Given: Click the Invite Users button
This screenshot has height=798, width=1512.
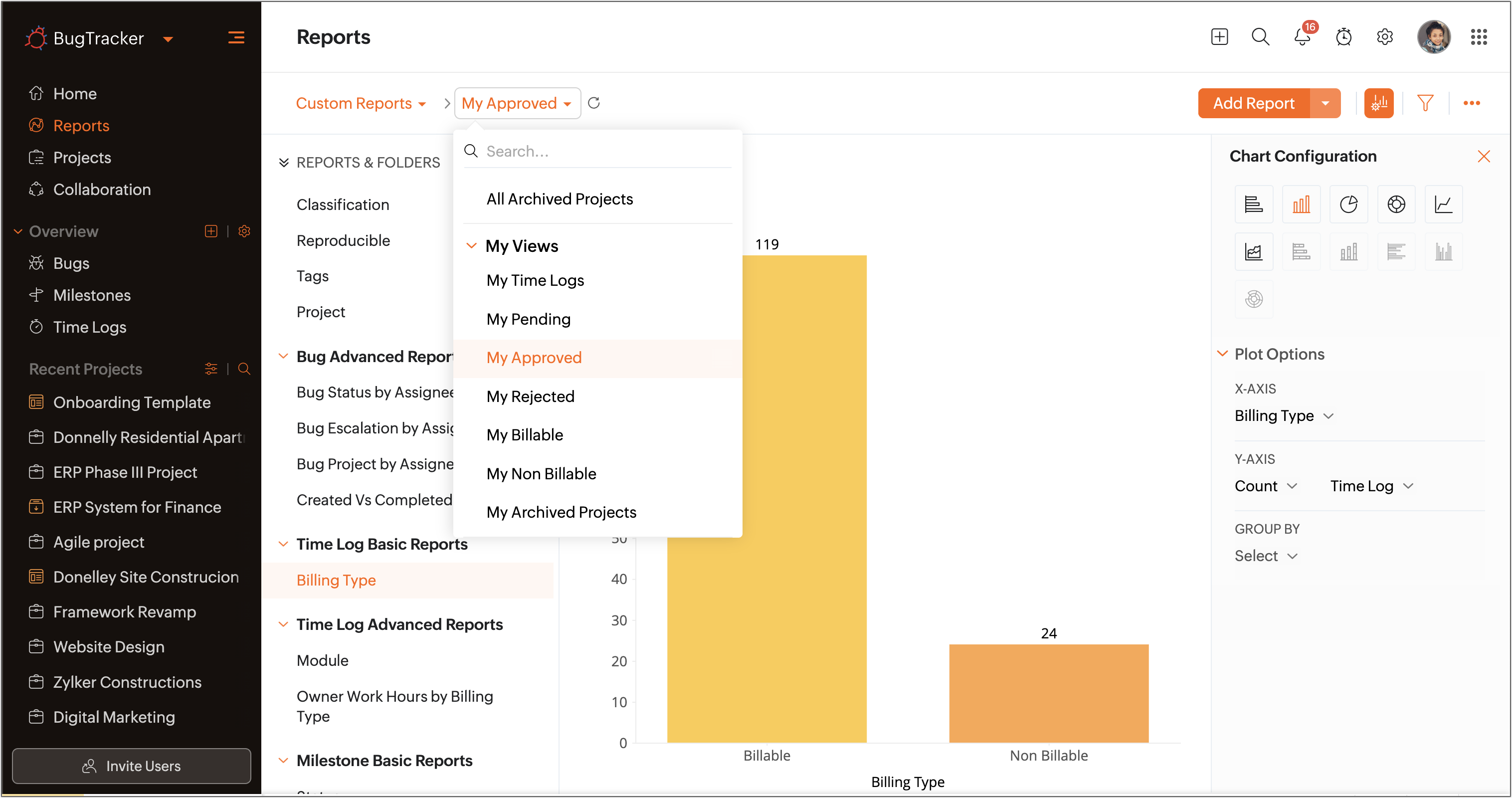Looking at the screenshot, I should 132,765.
